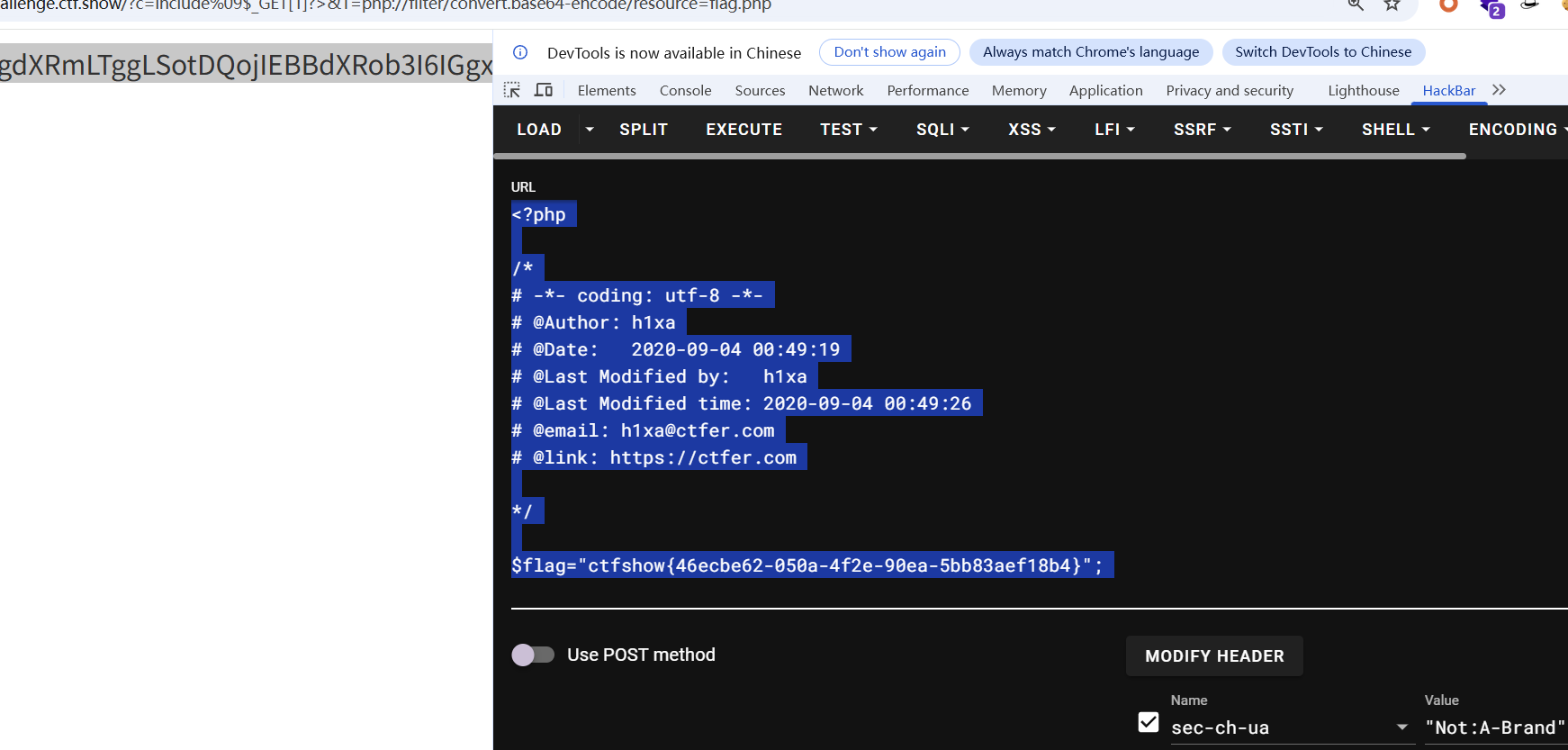1568x750 pixels.
Task: Open the purple extension with badge 2
Action: [x=1491, y=8]
